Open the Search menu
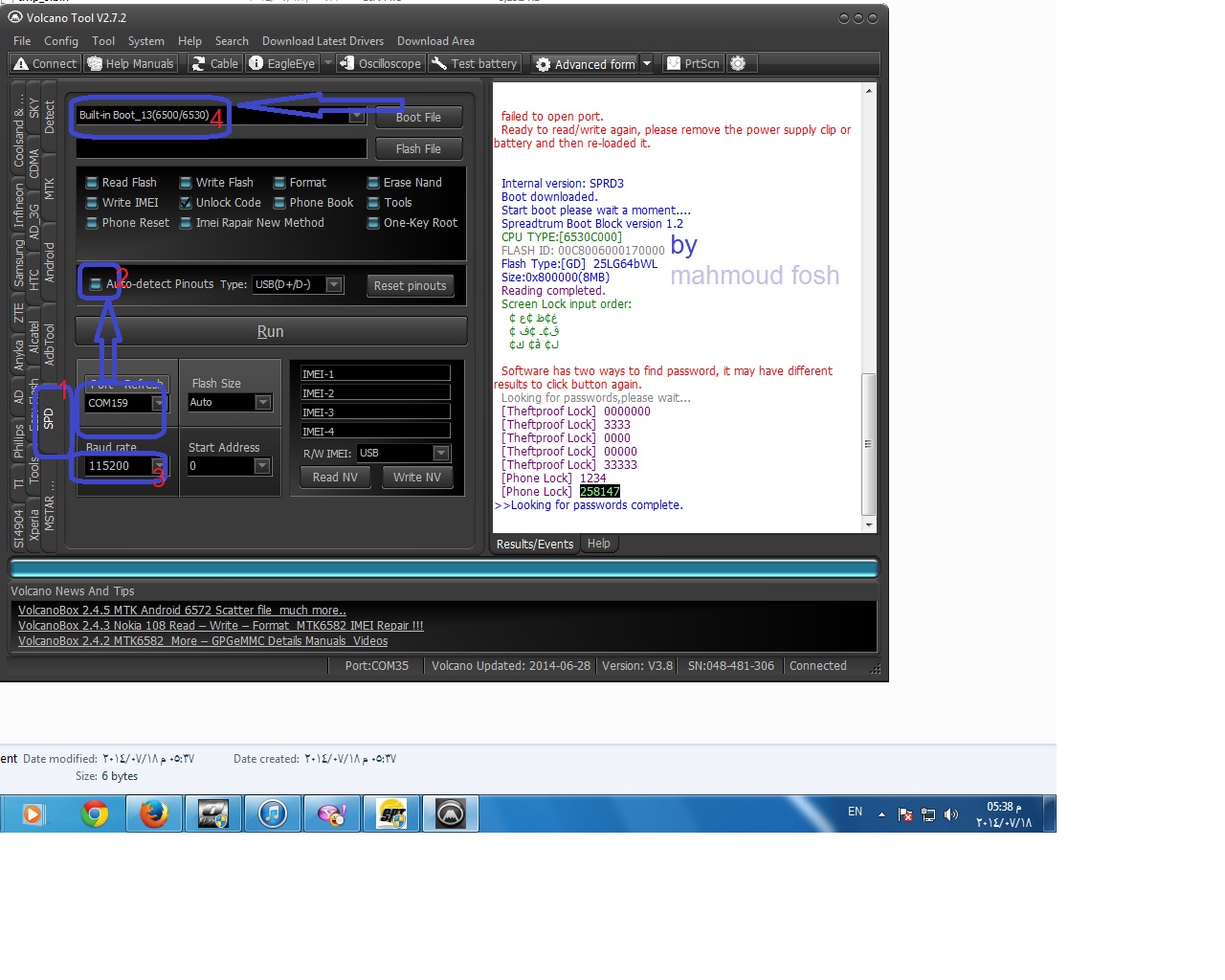The height and width of the screenshot is (980, 1225). pyautogui.click(x=232, y=41)
